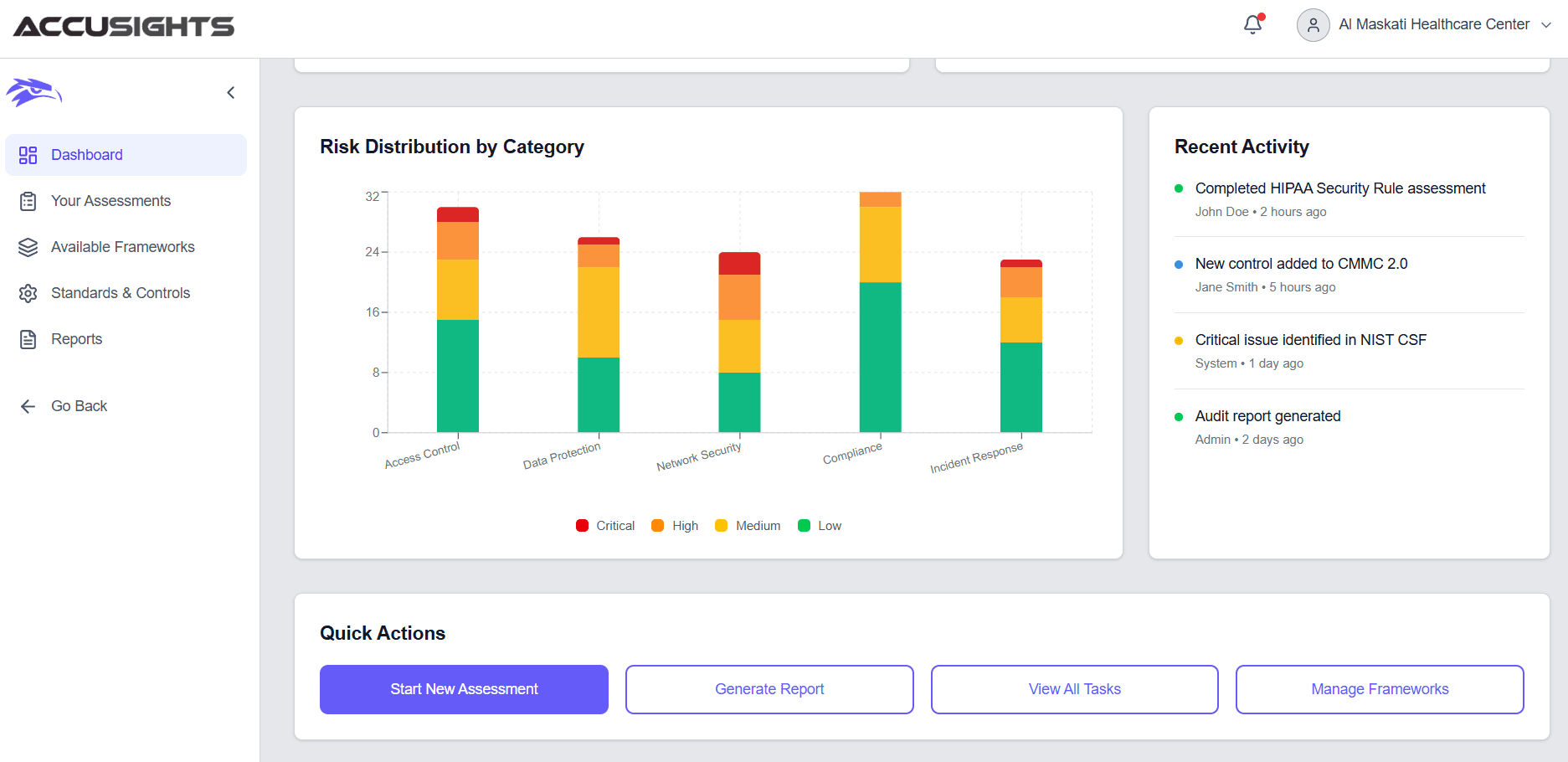
Task: Open the Reports document icon
Action: point(28,338)
